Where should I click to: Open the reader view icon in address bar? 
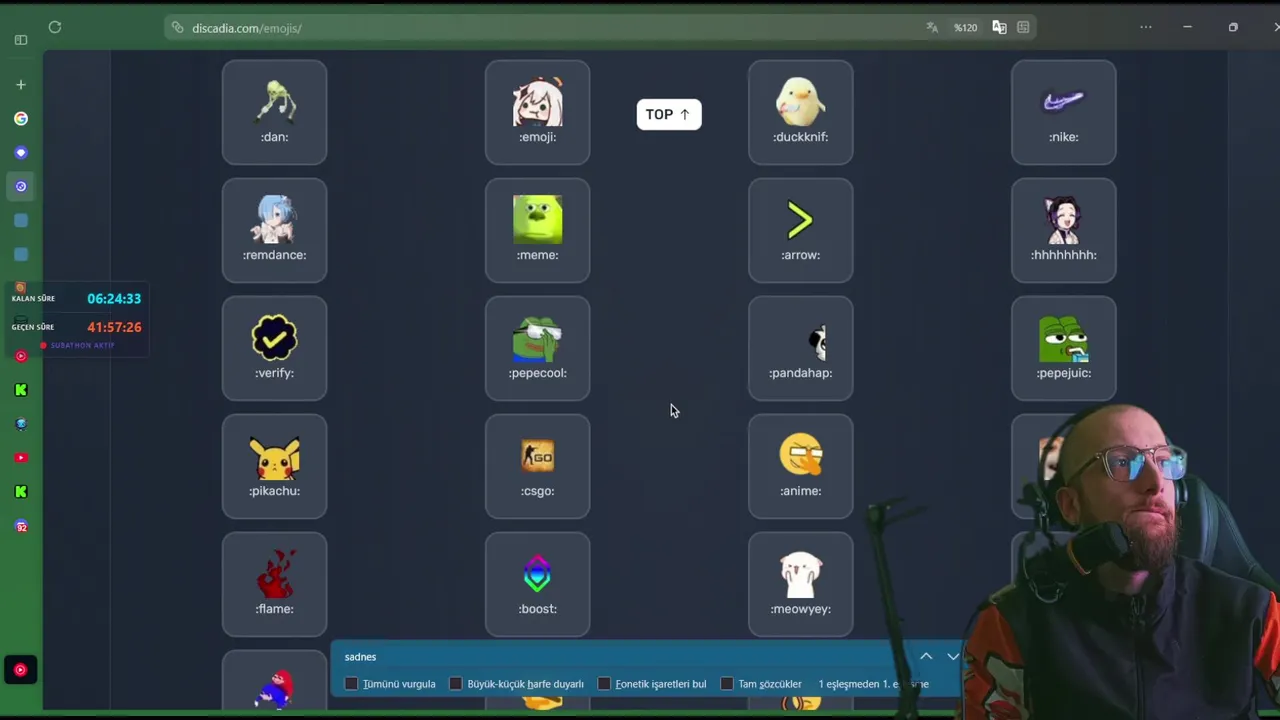point(1023,28)
